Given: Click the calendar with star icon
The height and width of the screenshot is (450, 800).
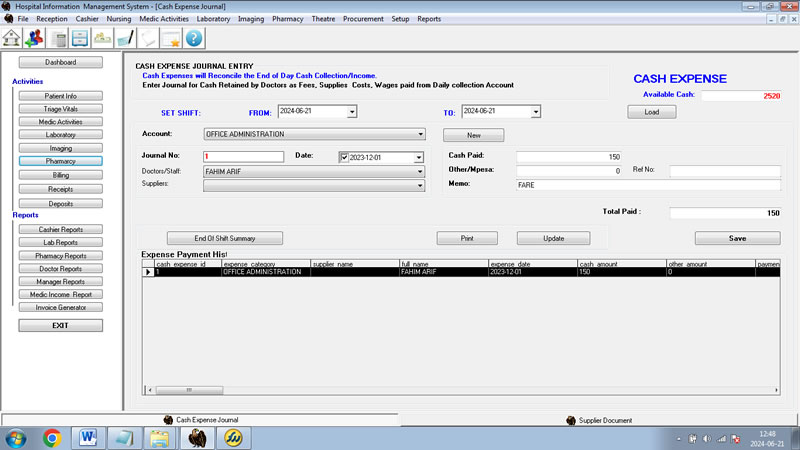Looking at the screenshot, I should 171,37.
